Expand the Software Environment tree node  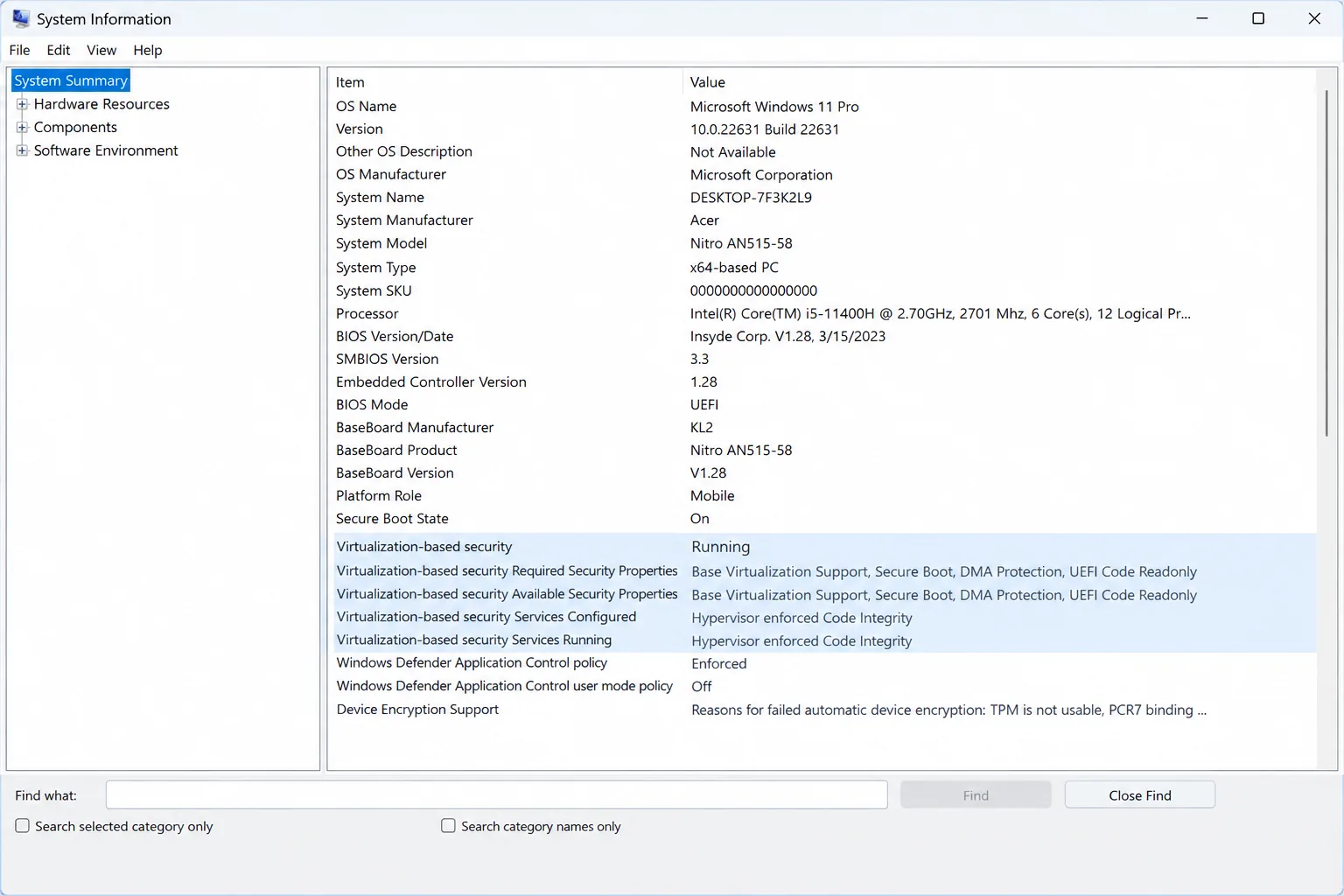tap(23, 150)
